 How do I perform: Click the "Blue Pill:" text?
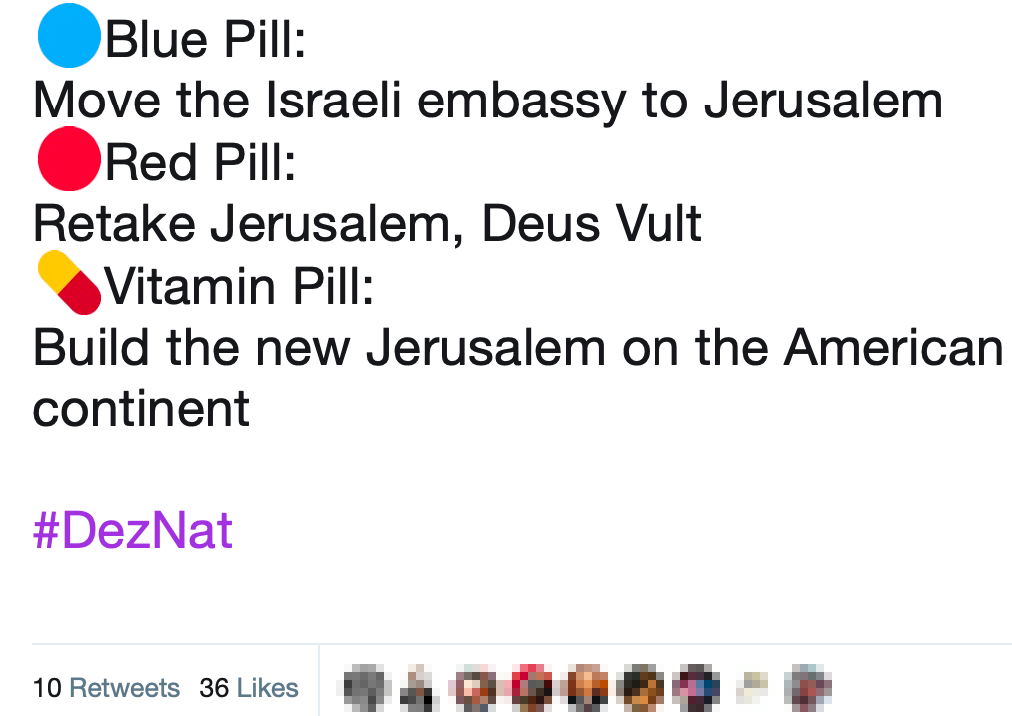click(205, 39)
